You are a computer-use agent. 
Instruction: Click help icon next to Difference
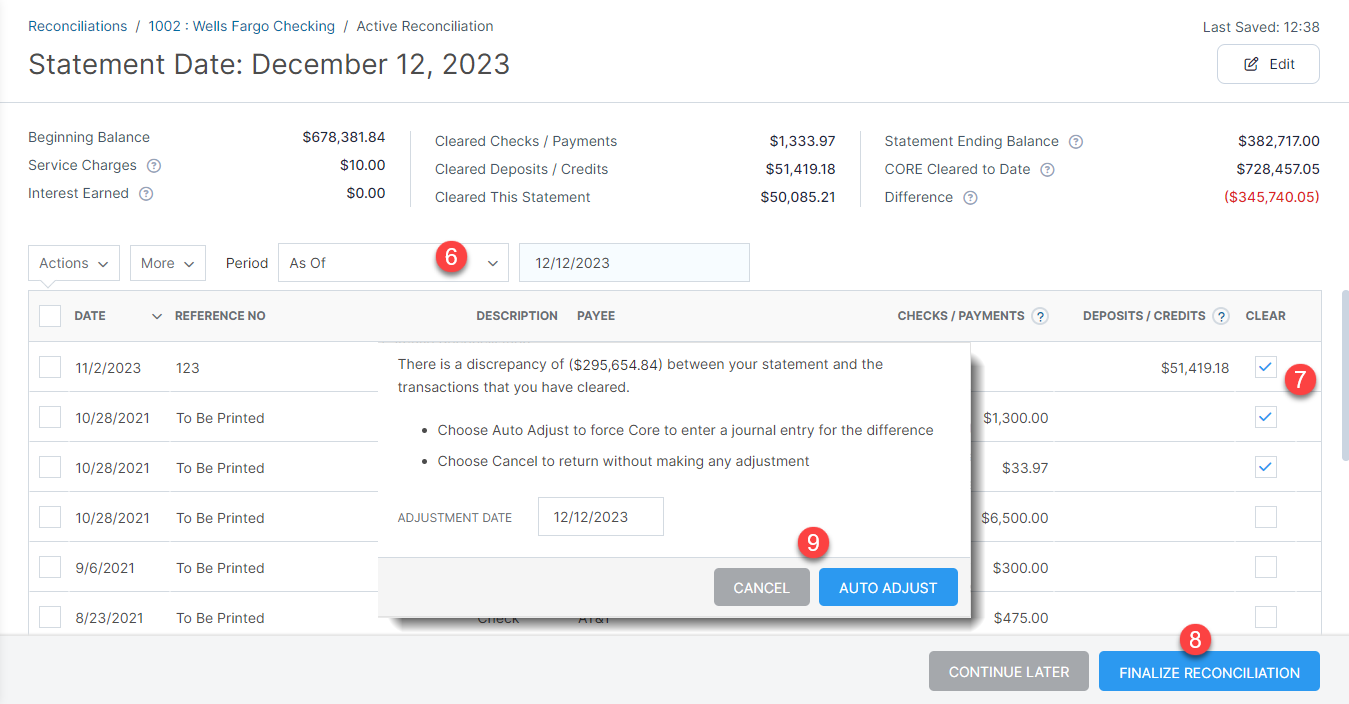click(970, 198)
